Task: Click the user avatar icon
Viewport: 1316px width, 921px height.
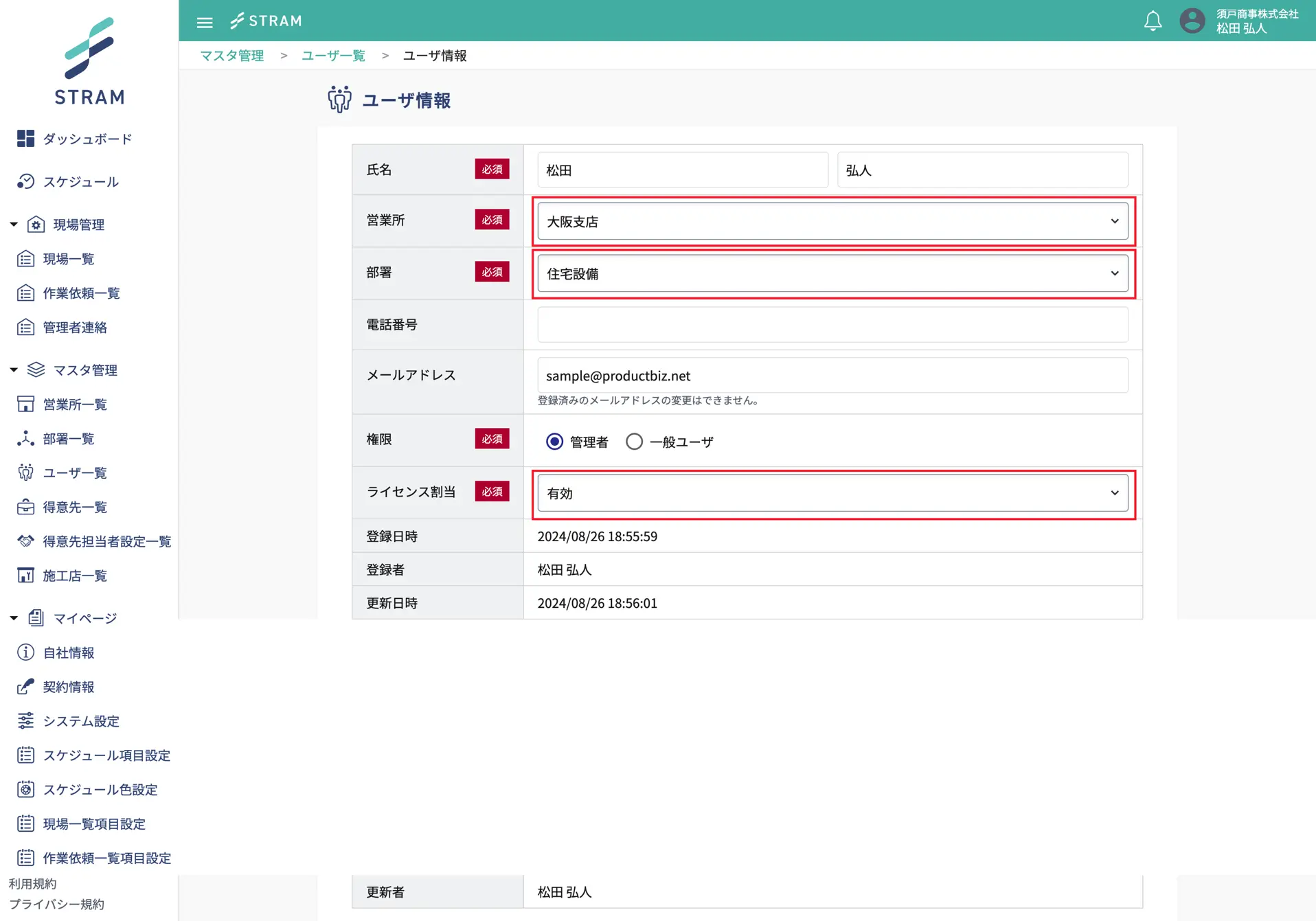Action: click(1192, 21)
